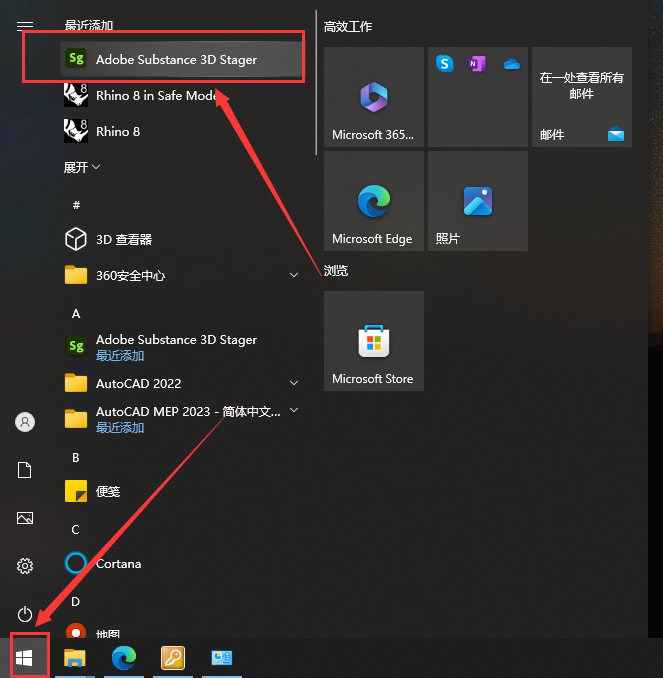663x678 pixels.
Task: Open the Power options icon
Action: point(25,614)
